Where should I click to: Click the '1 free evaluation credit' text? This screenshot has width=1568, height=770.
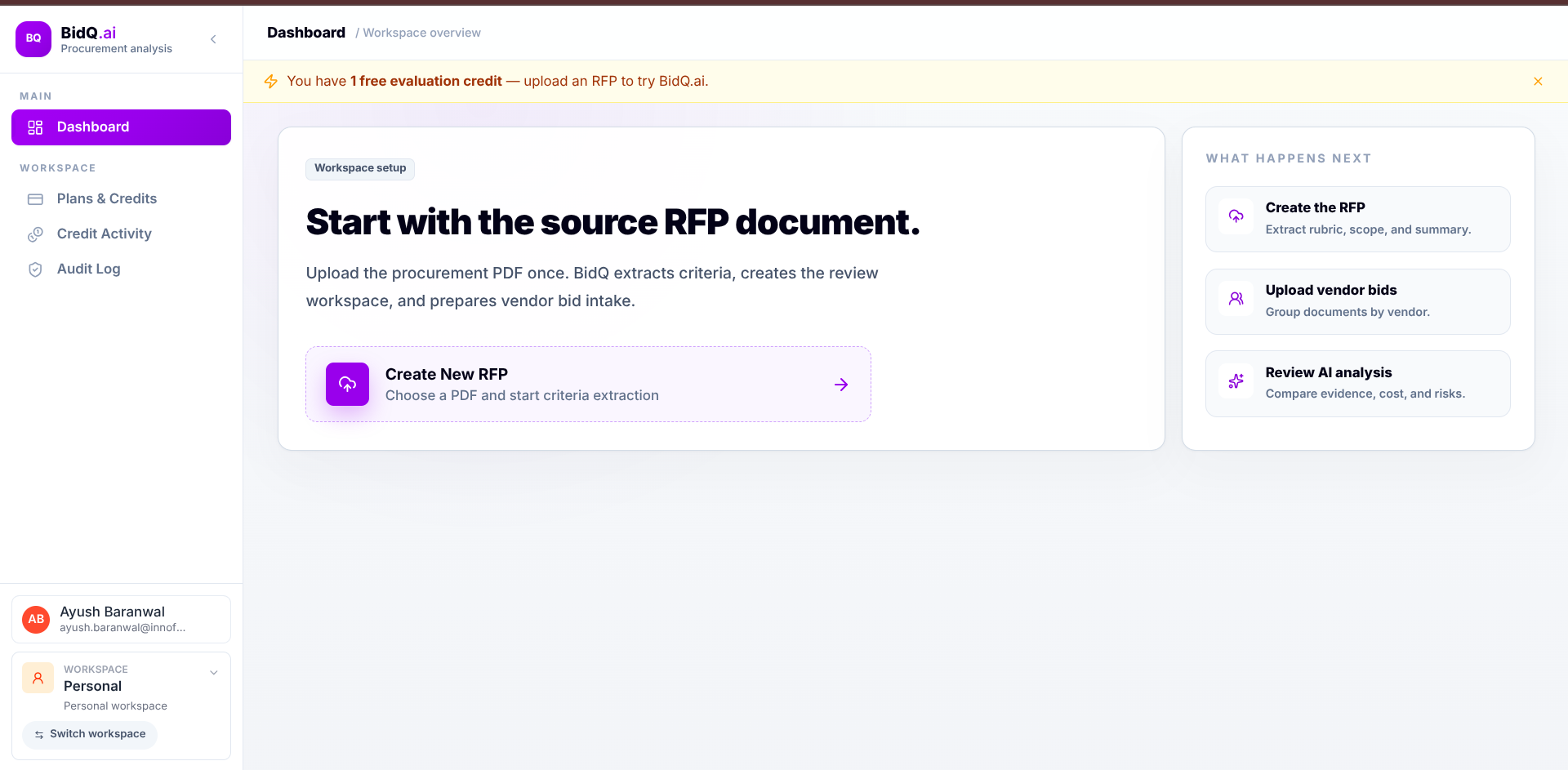tap(426, 82)
